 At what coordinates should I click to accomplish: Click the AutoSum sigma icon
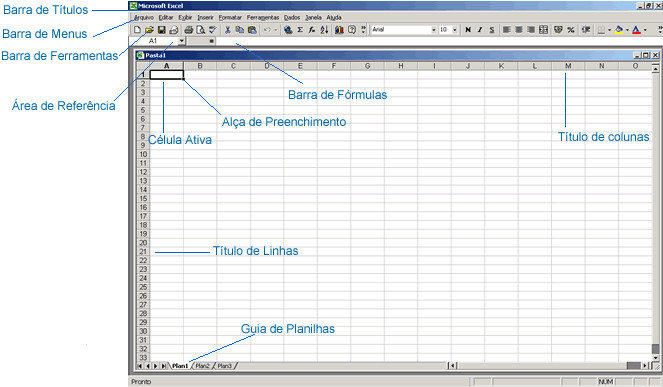300,30
